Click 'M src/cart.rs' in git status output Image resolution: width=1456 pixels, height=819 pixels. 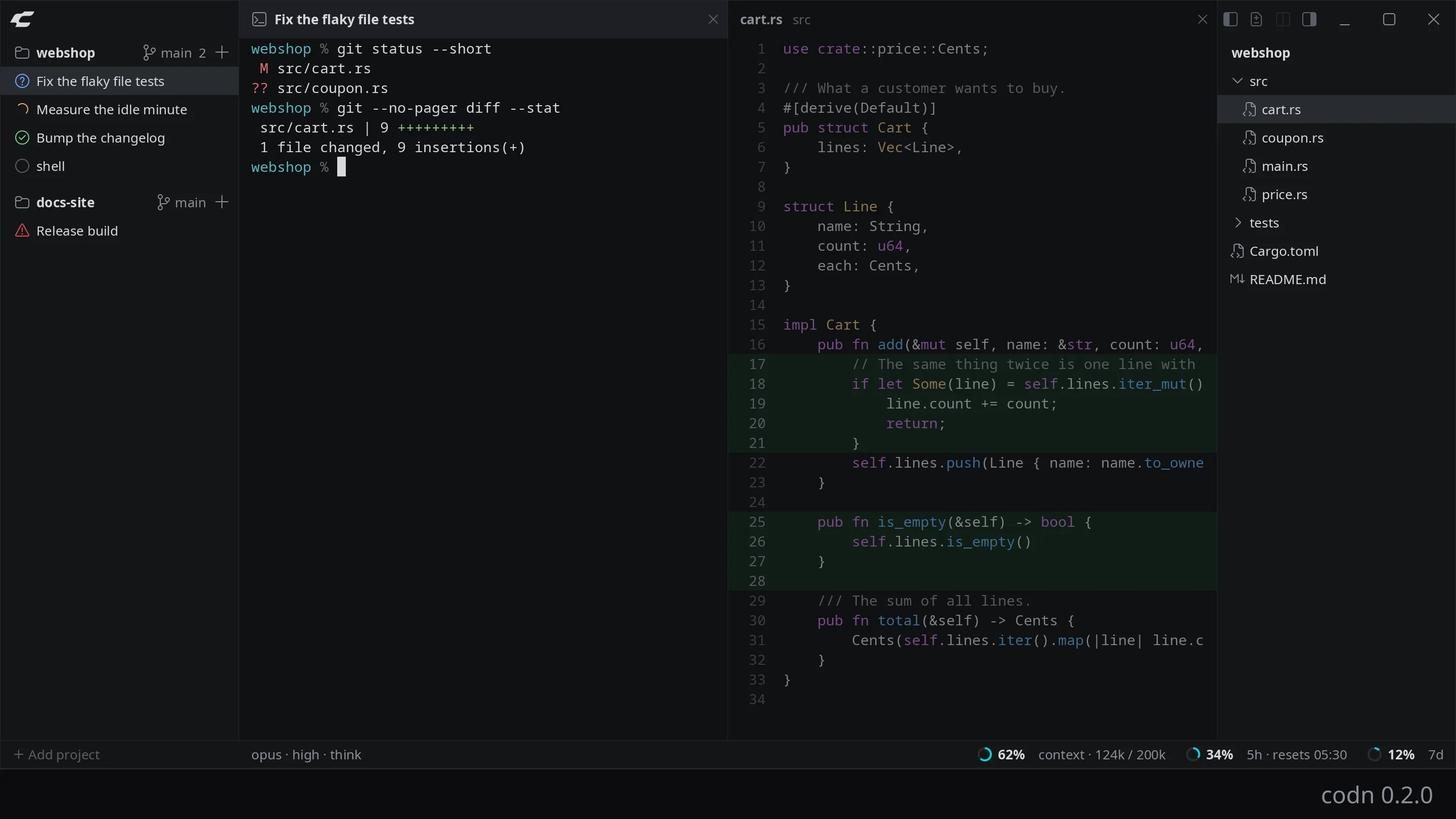(x=315, y=68)
